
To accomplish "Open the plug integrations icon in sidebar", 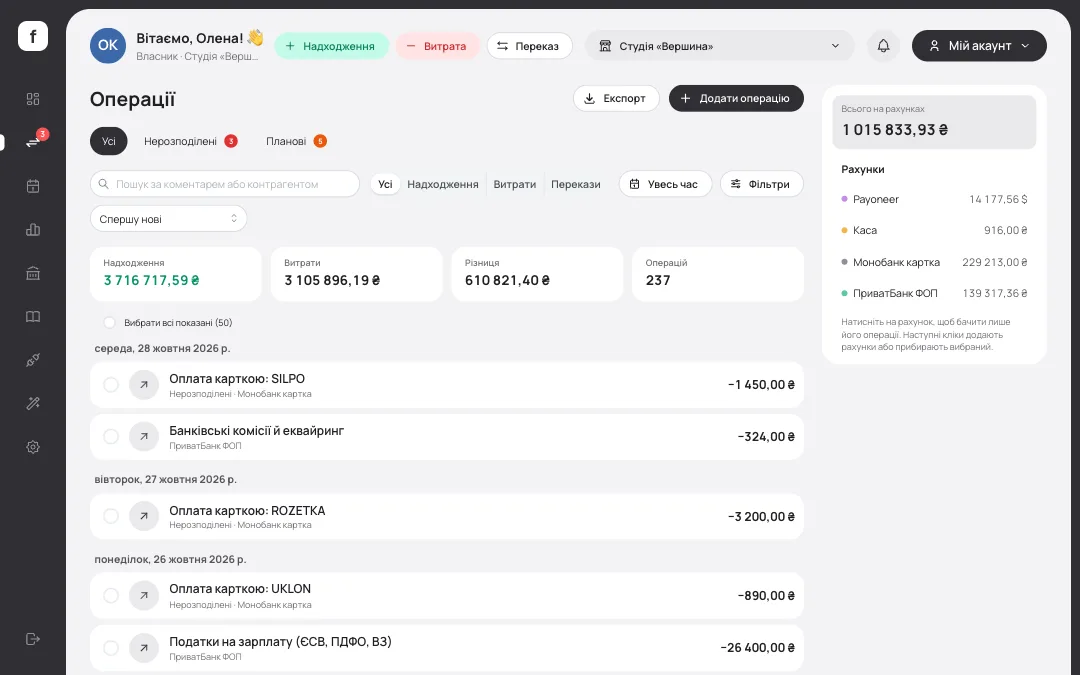I will tap(32, 360).
